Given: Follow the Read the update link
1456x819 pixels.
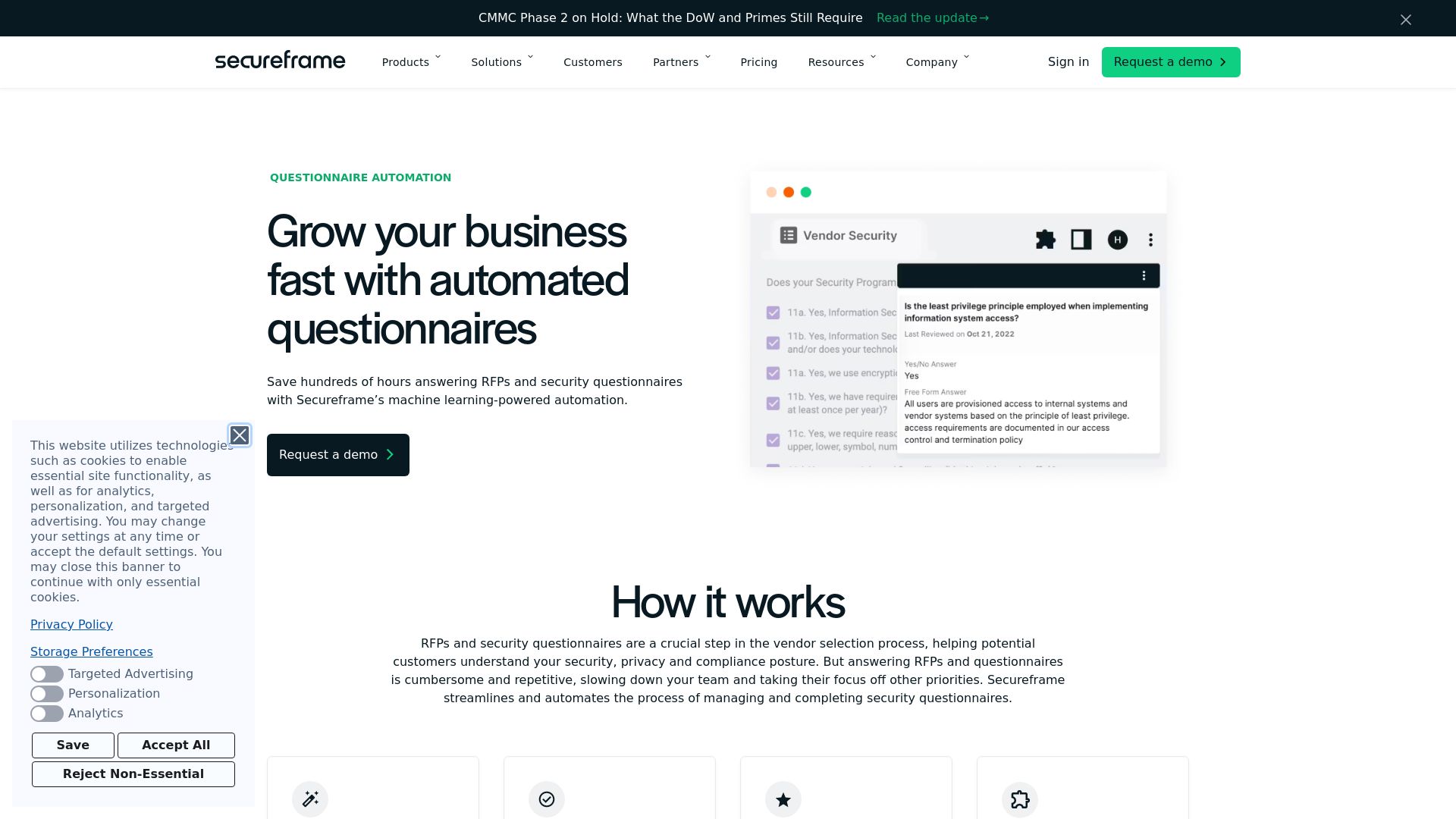Looking at the screenshot, I should click(x=933, y=18).
